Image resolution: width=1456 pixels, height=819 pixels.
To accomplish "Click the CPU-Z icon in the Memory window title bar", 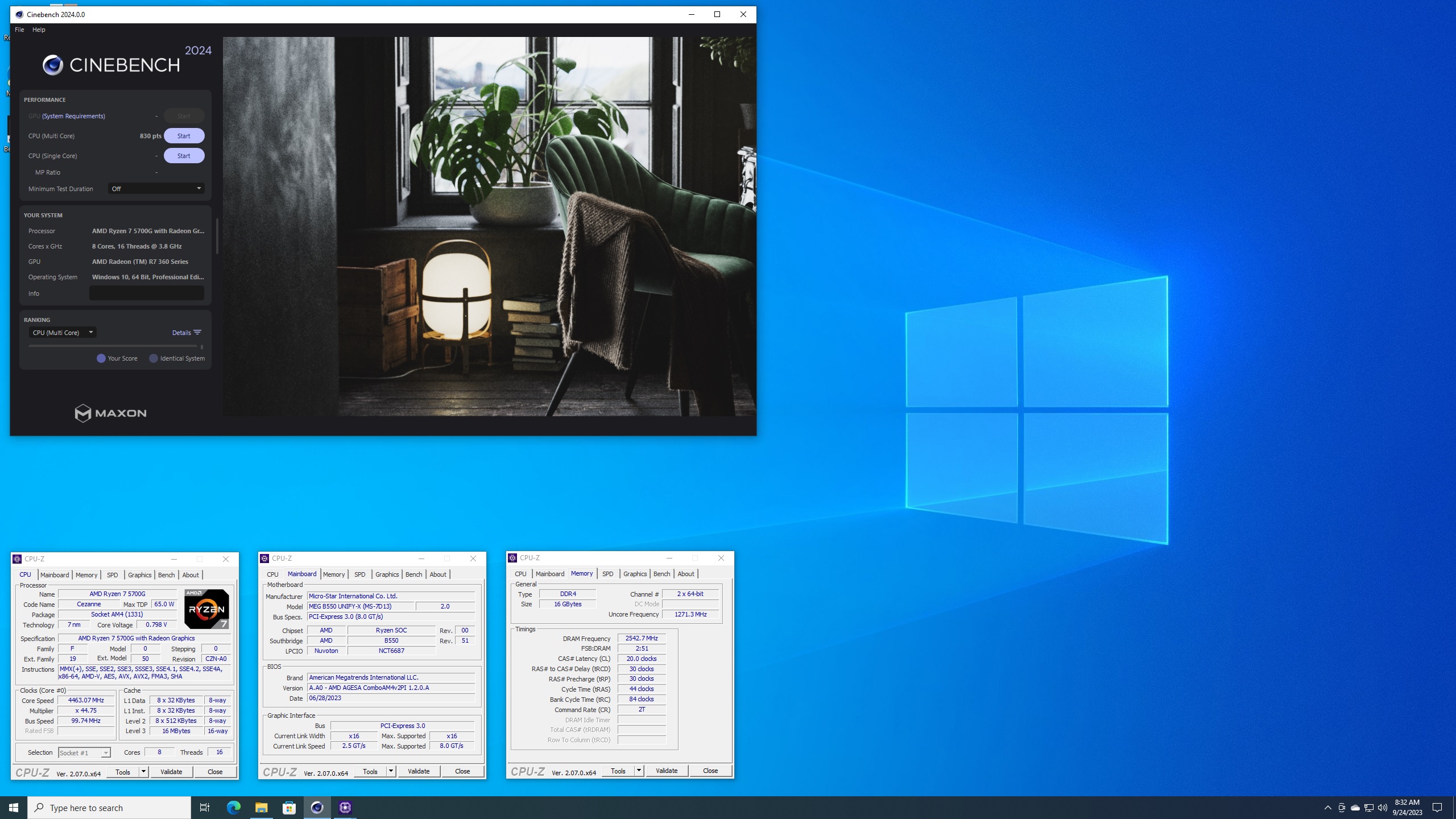I will pos(512,558).
